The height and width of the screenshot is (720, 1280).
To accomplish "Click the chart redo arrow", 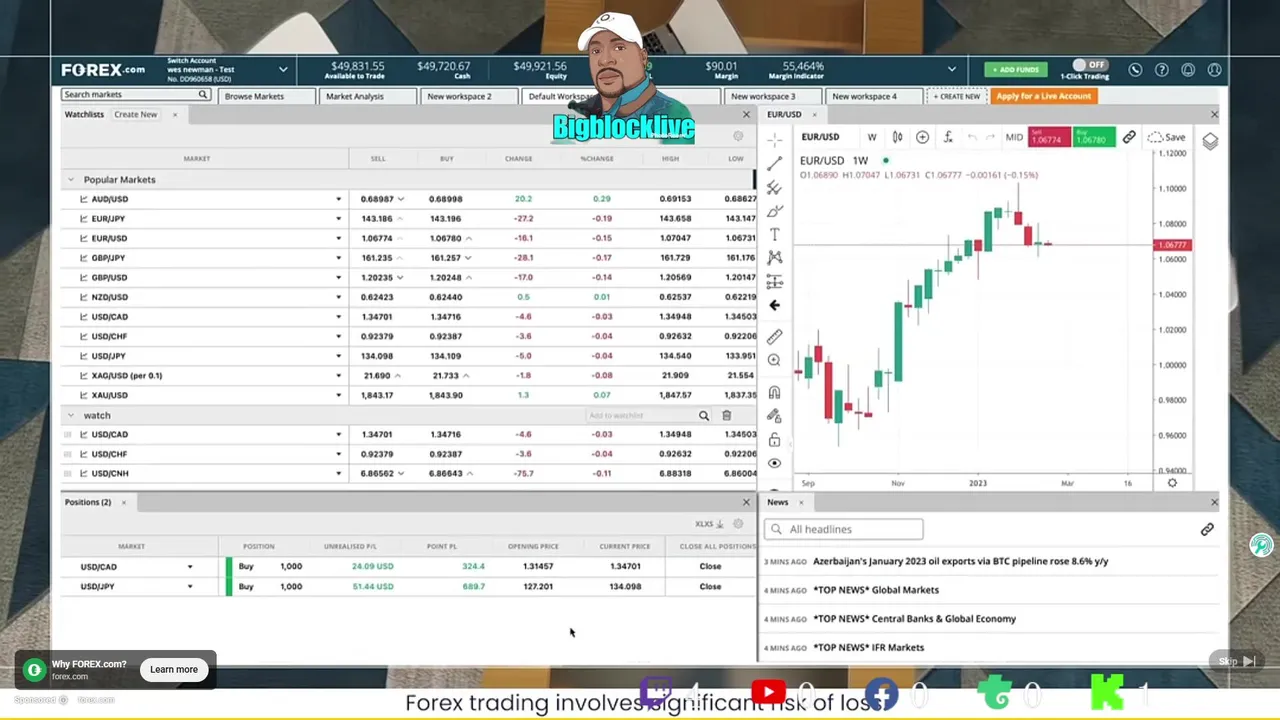I will pyautogui.click(x=991, y=137).
